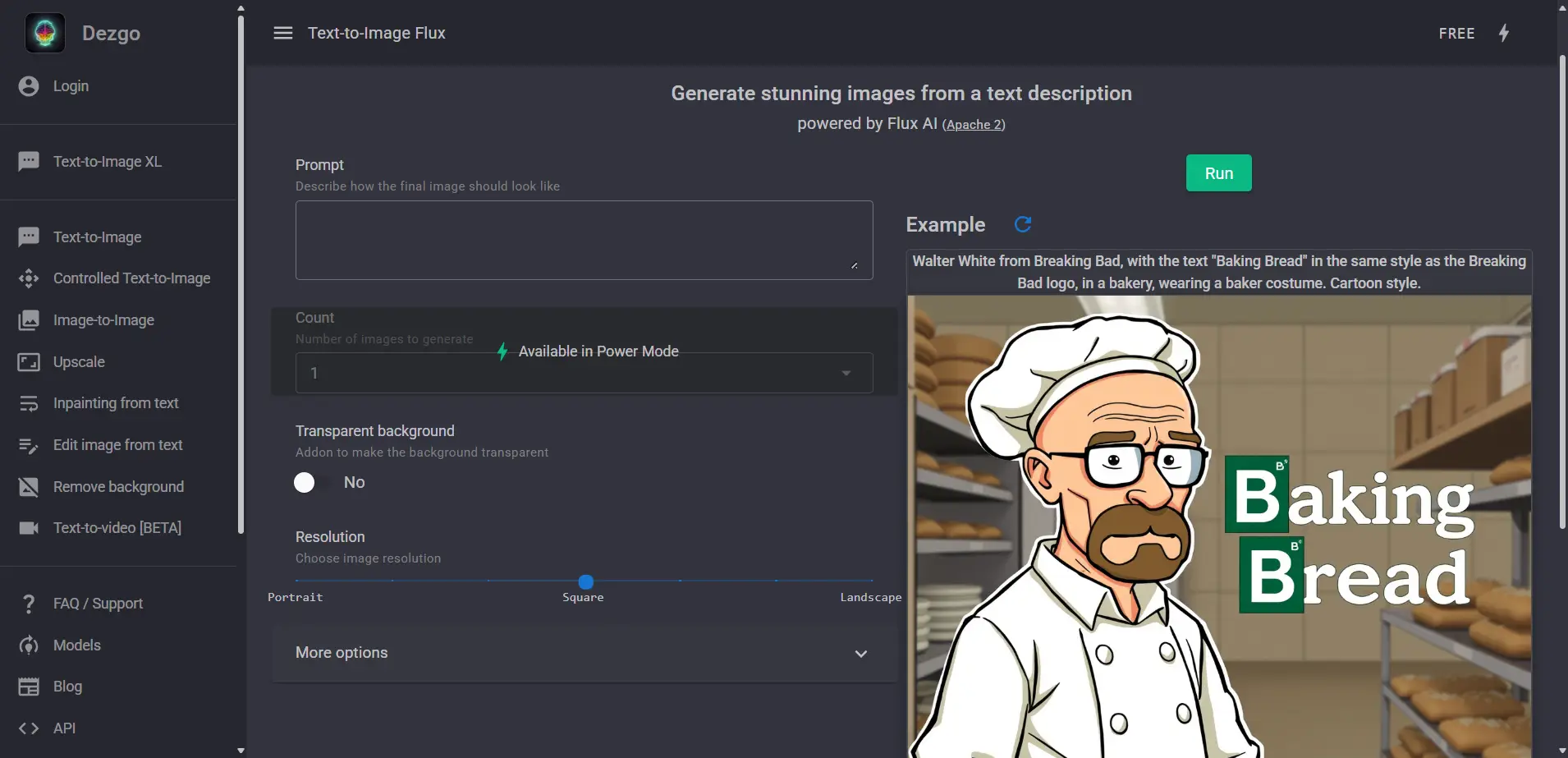Open the hamburger menu icon
The height and width of the screenshot is (758, 1568).
pyautogui.click(x=283, y=33)
